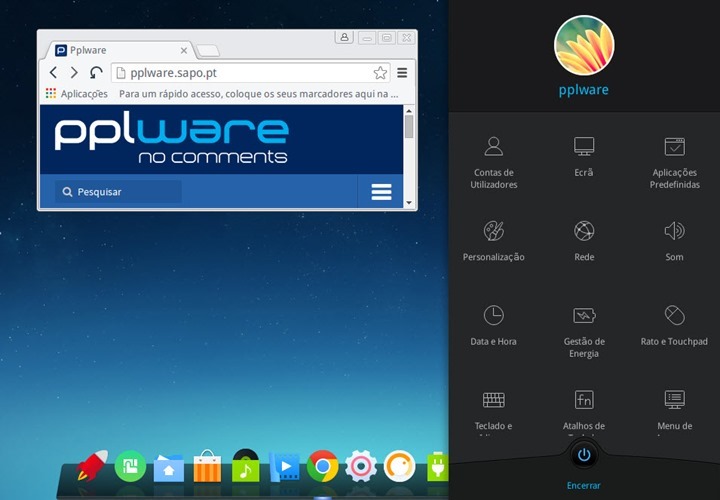Screen dimensions: 720x500
Task: Open the music player dock icon
Action: (246, 466)
